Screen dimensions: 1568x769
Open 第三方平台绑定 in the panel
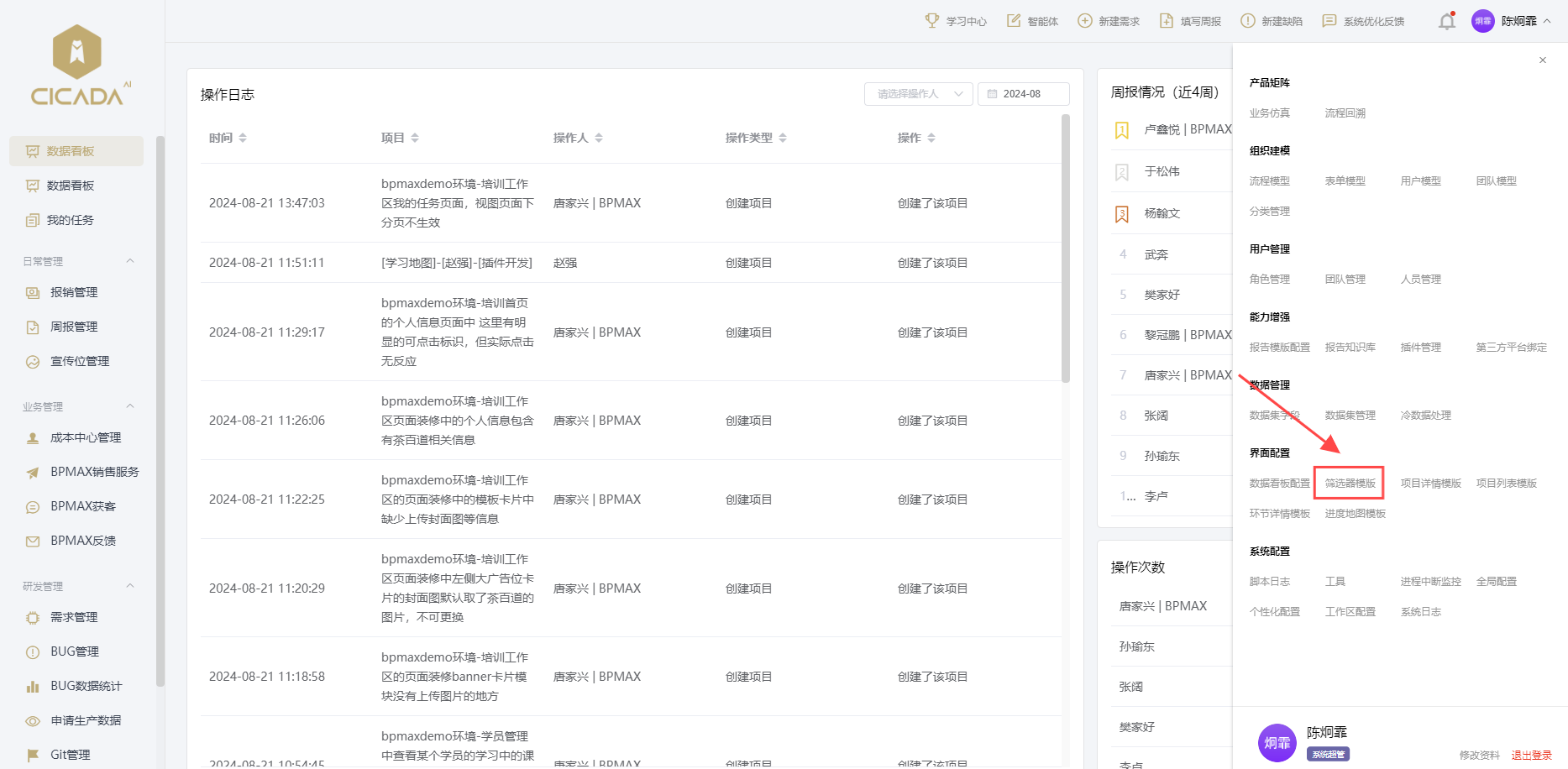click(x=1511, y=348)
